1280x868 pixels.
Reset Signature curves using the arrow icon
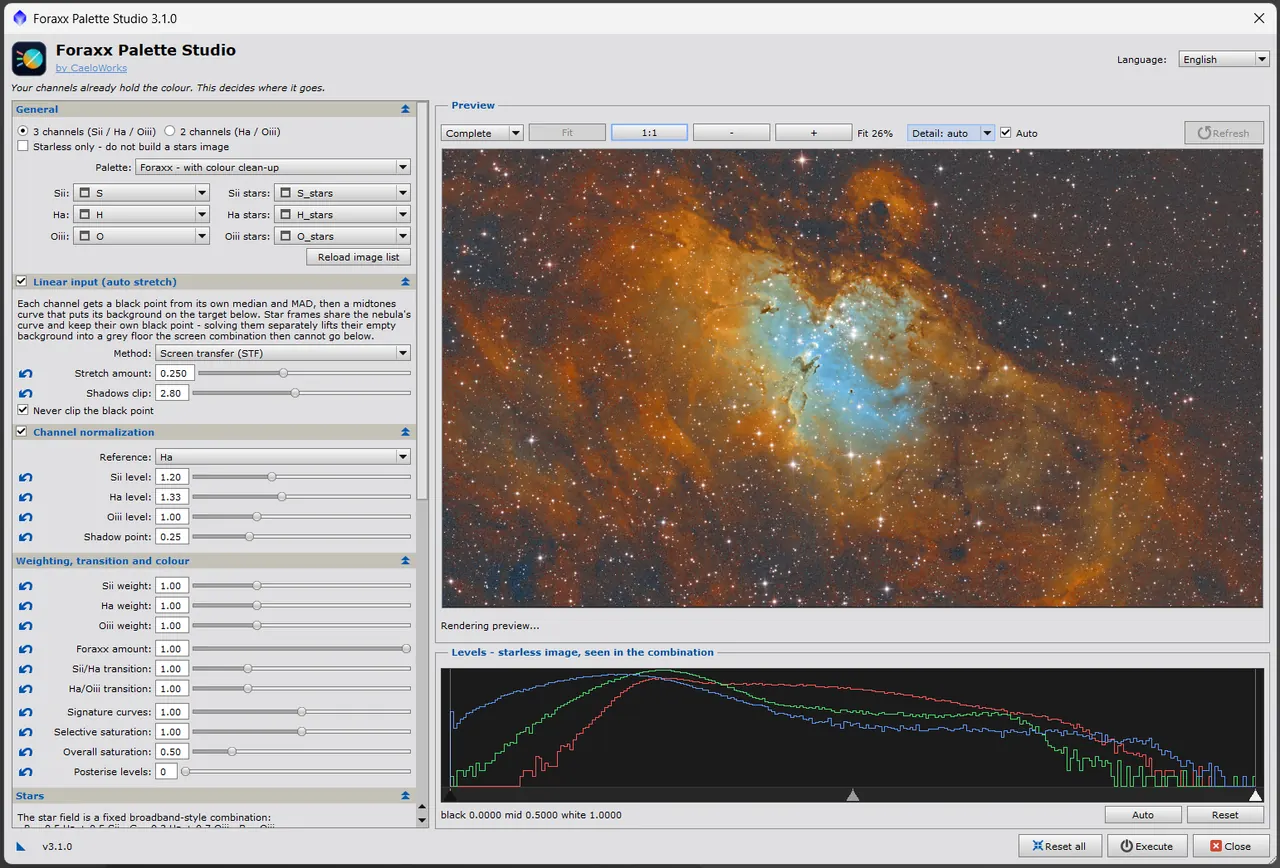26,713
